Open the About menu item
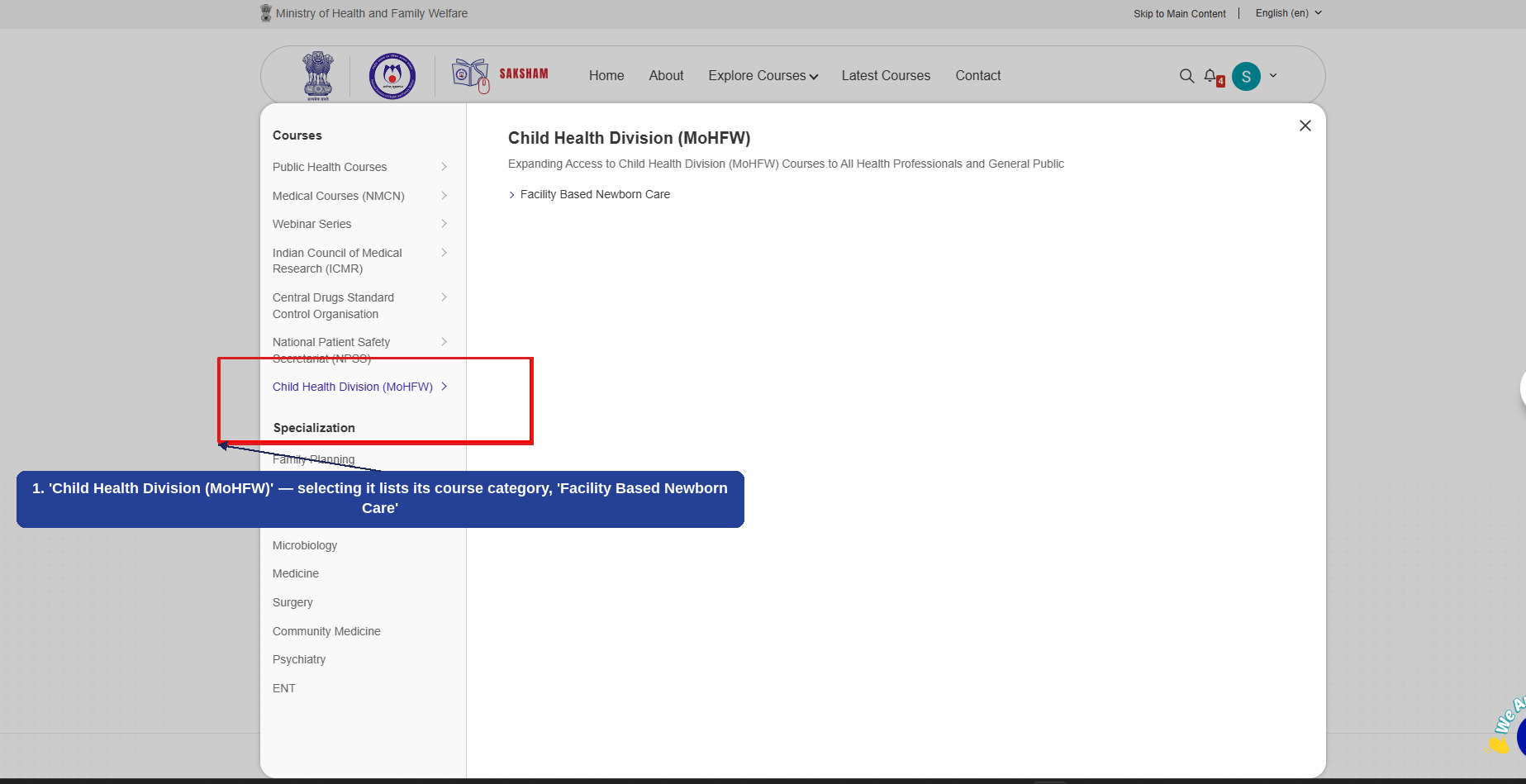Viewport: 1526px width, 784px height. click(x=666, y=75)
